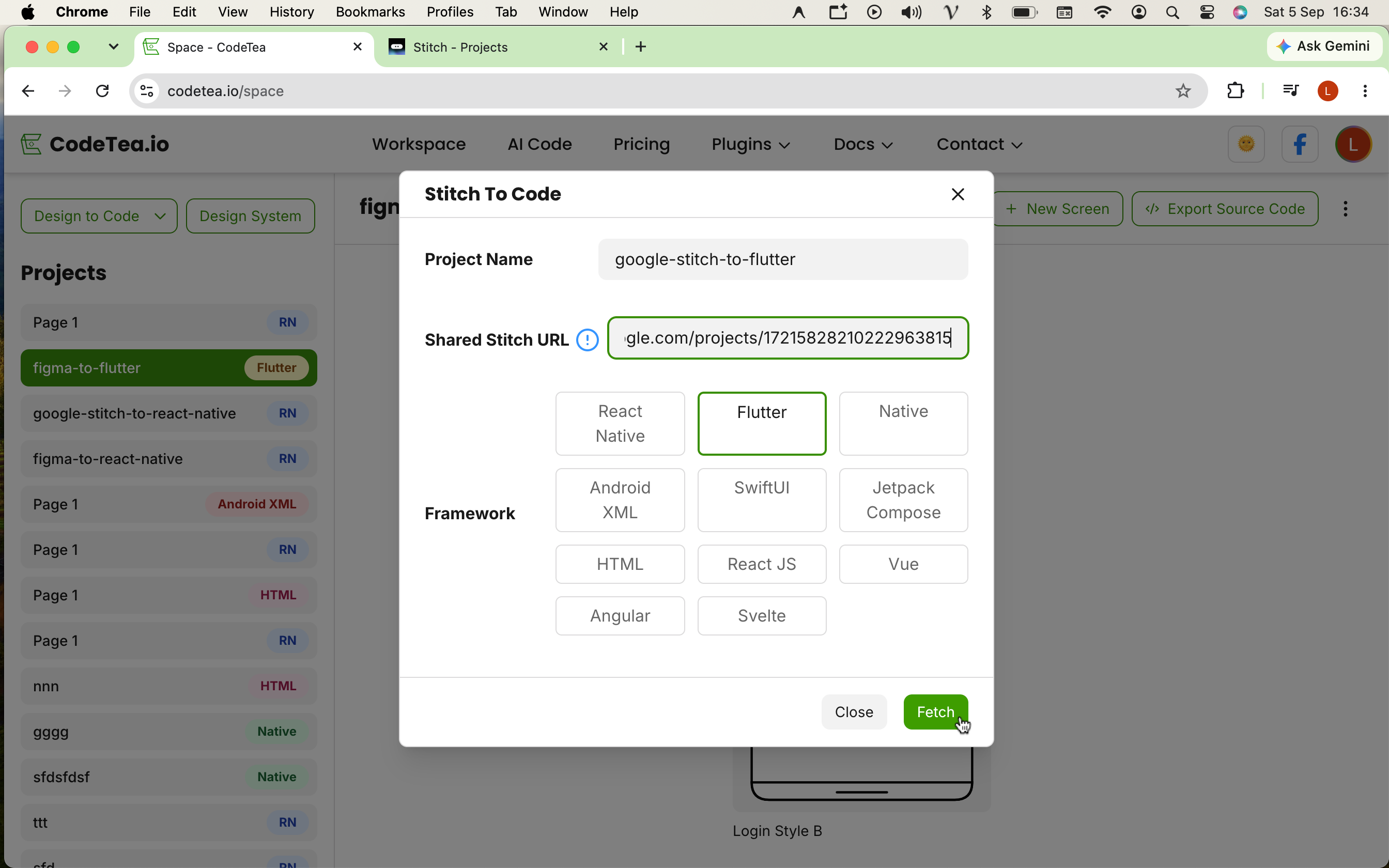The image size is (1389, 868).
Task: Focus the Shared Stitch URL field
Action: click(x=788, y=338)
